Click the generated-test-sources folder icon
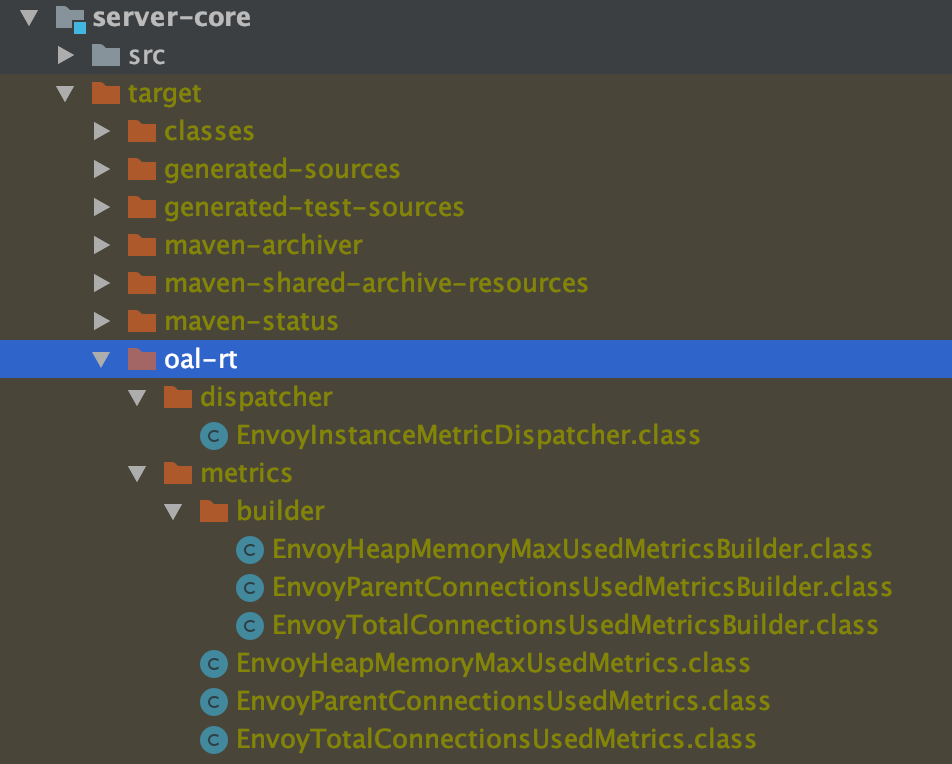 tap(142, 207)
